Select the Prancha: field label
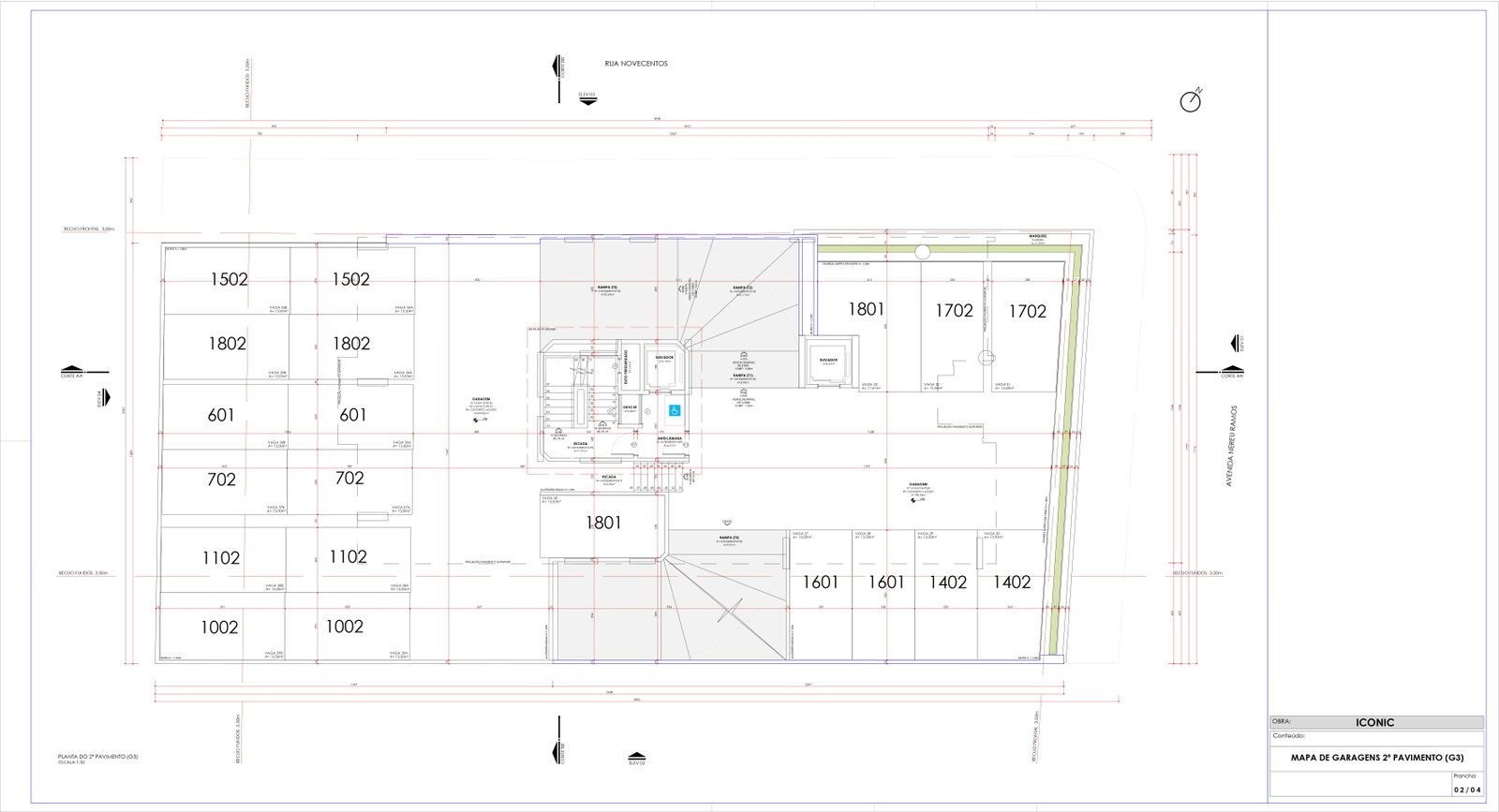The image size is (1499, 812). [1465, 775]
